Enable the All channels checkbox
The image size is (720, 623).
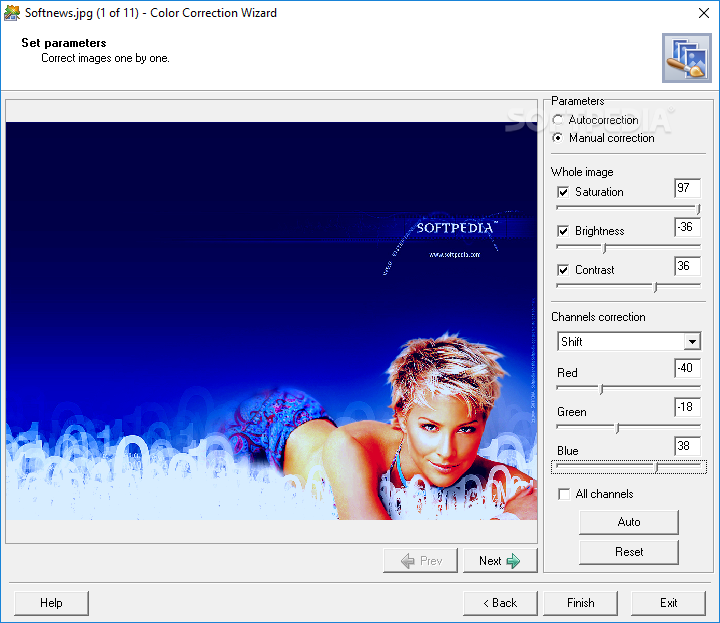[x=564, y=494]
